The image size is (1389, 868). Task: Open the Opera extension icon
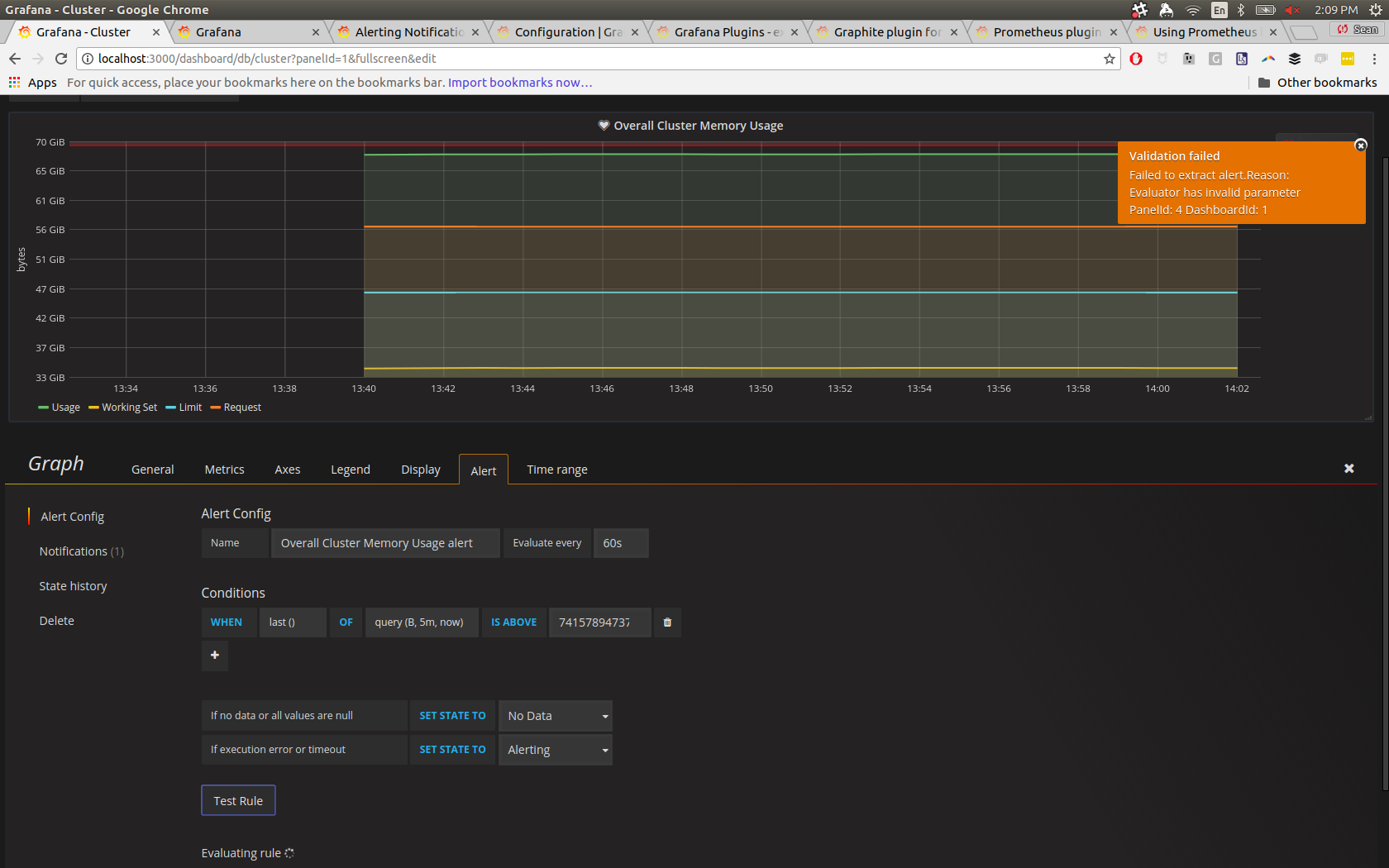1136,59
